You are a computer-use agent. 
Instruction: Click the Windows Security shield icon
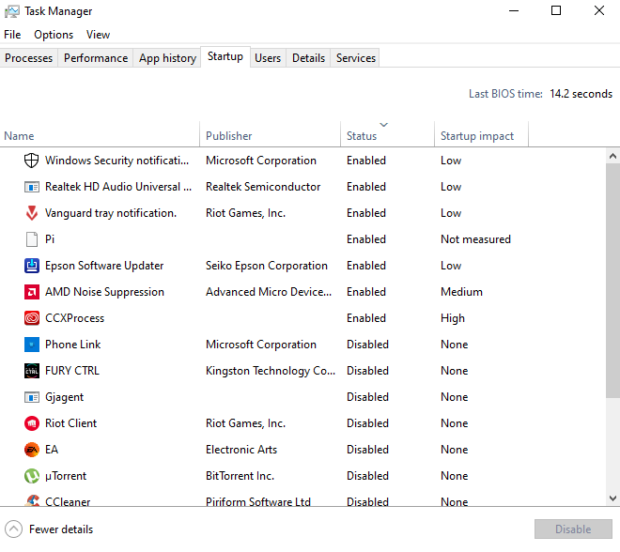[x=31, y=161]
